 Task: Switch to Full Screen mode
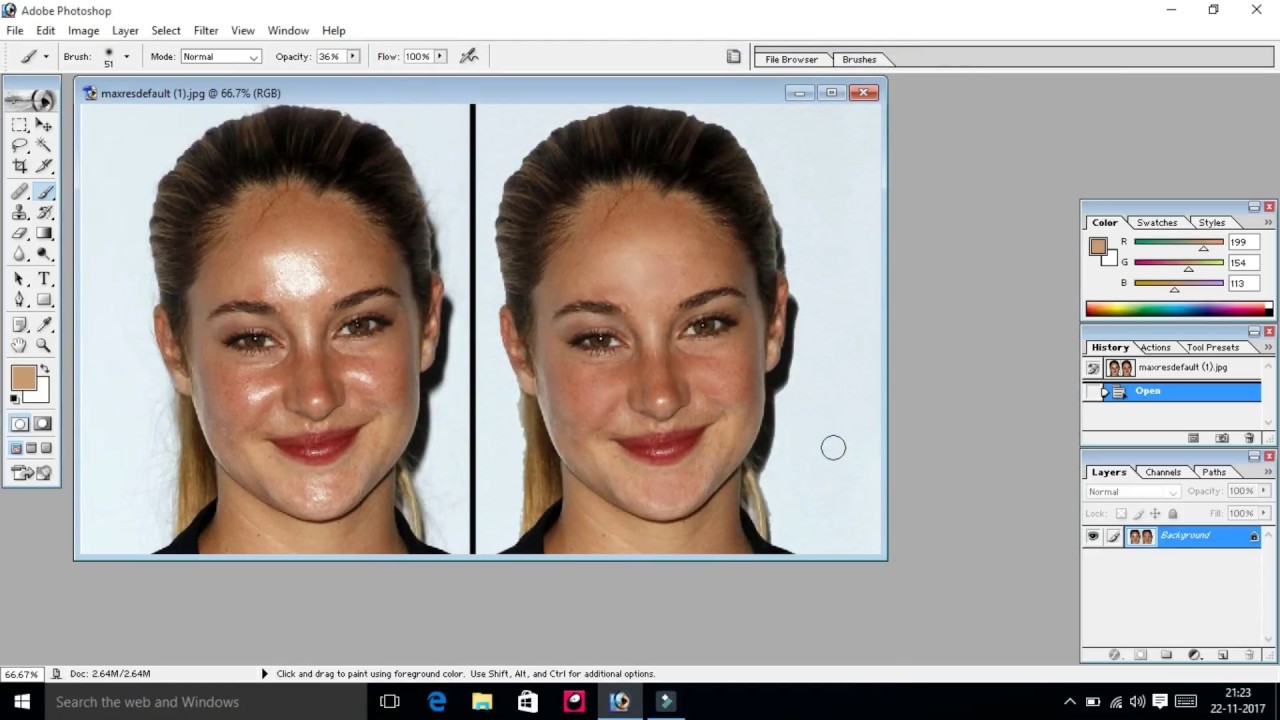[47, 448]
